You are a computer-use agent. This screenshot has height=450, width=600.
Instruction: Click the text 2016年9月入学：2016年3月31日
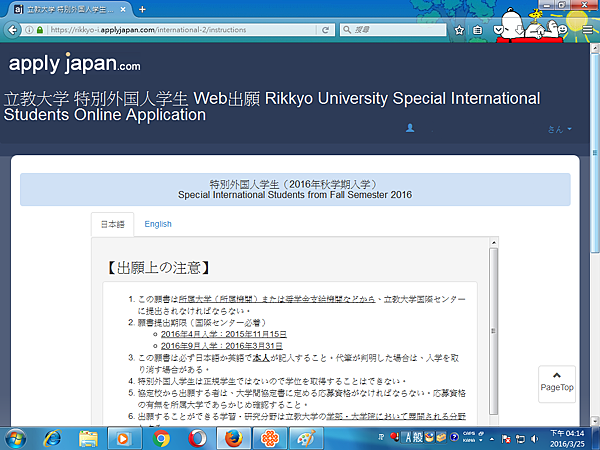click(x=222, y=346)
